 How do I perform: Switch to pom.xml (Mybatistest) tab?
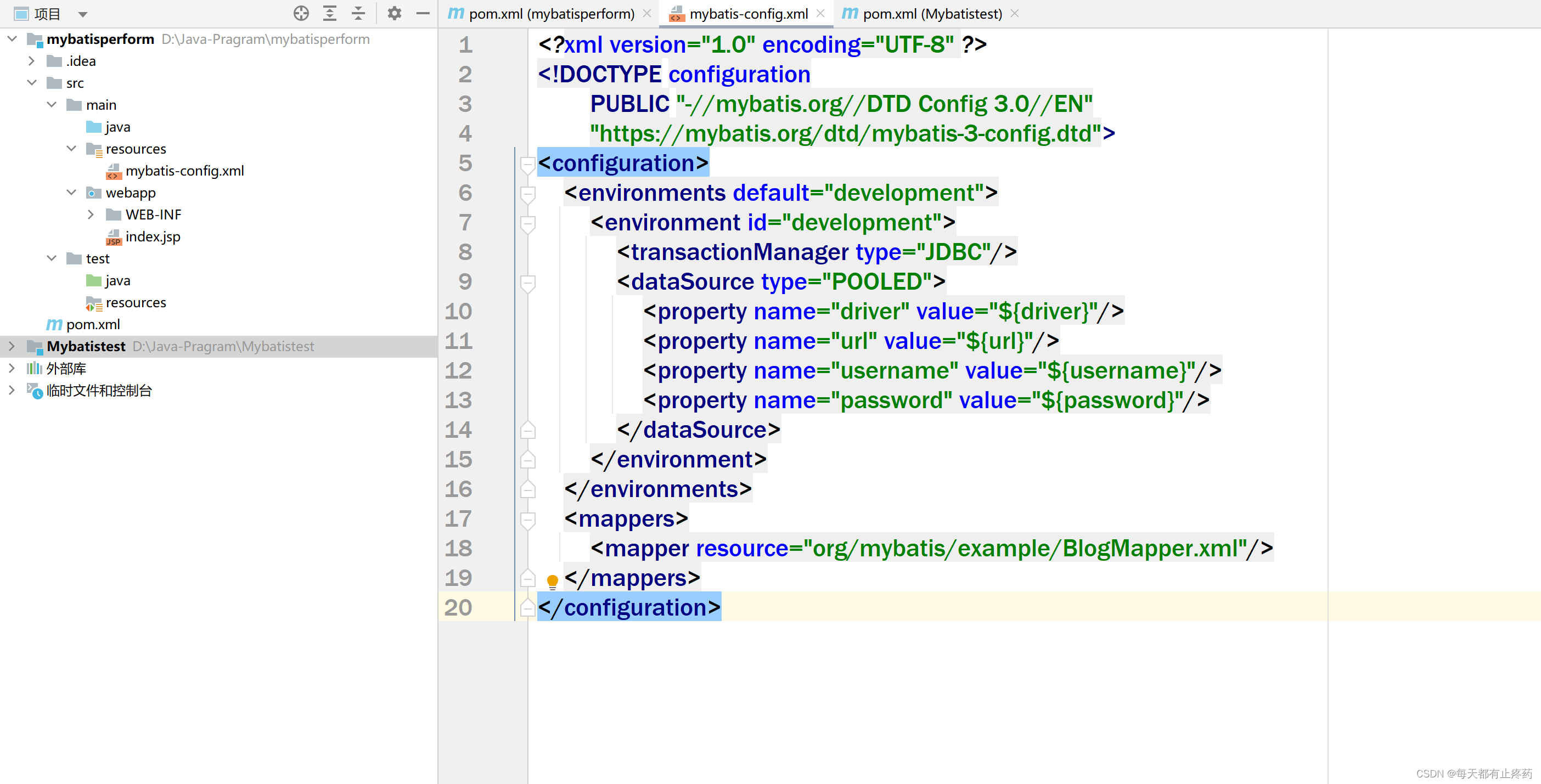pos(931,14)
